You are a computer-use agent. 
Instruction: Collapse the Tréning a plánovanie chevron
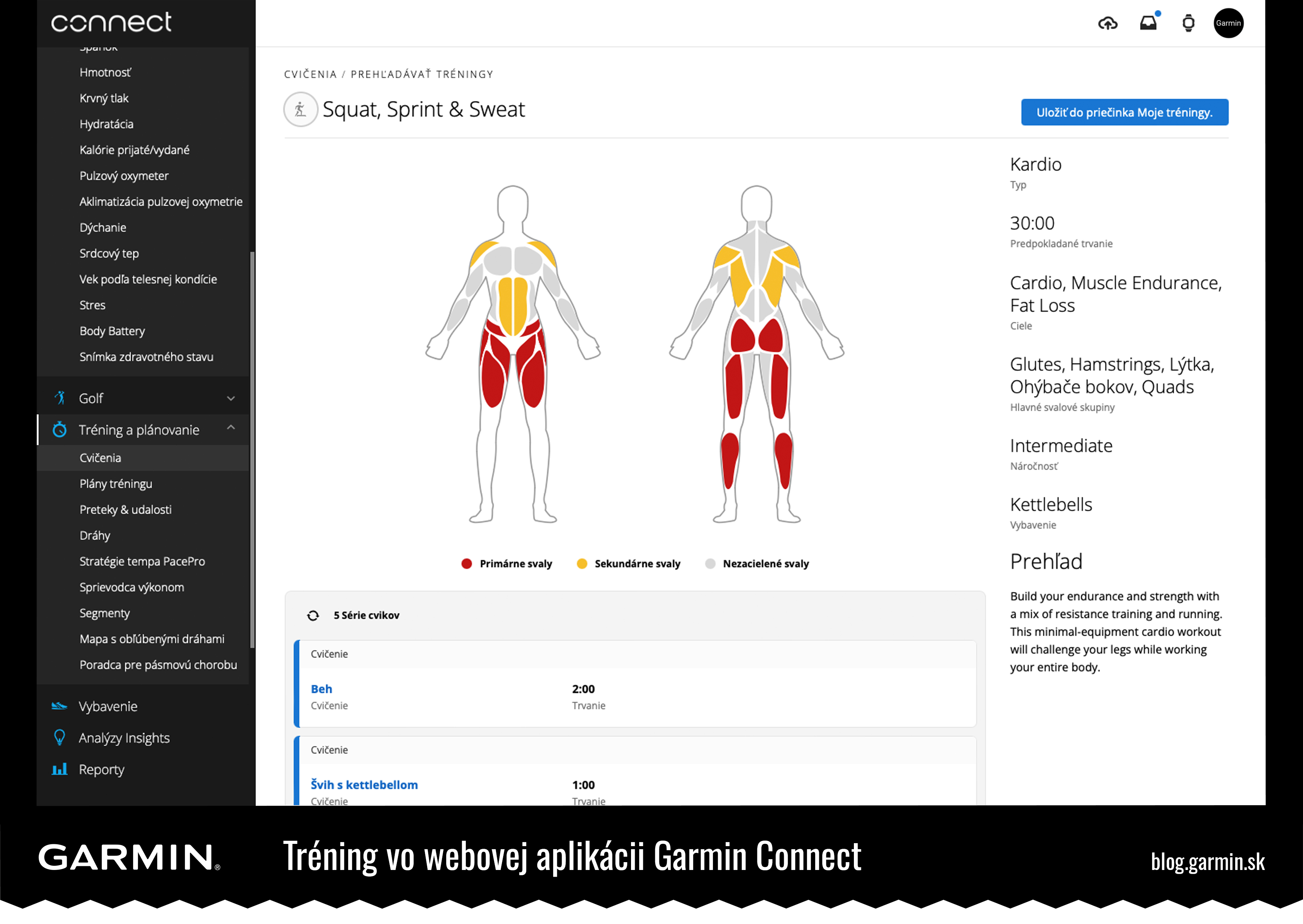click(231, 428)
